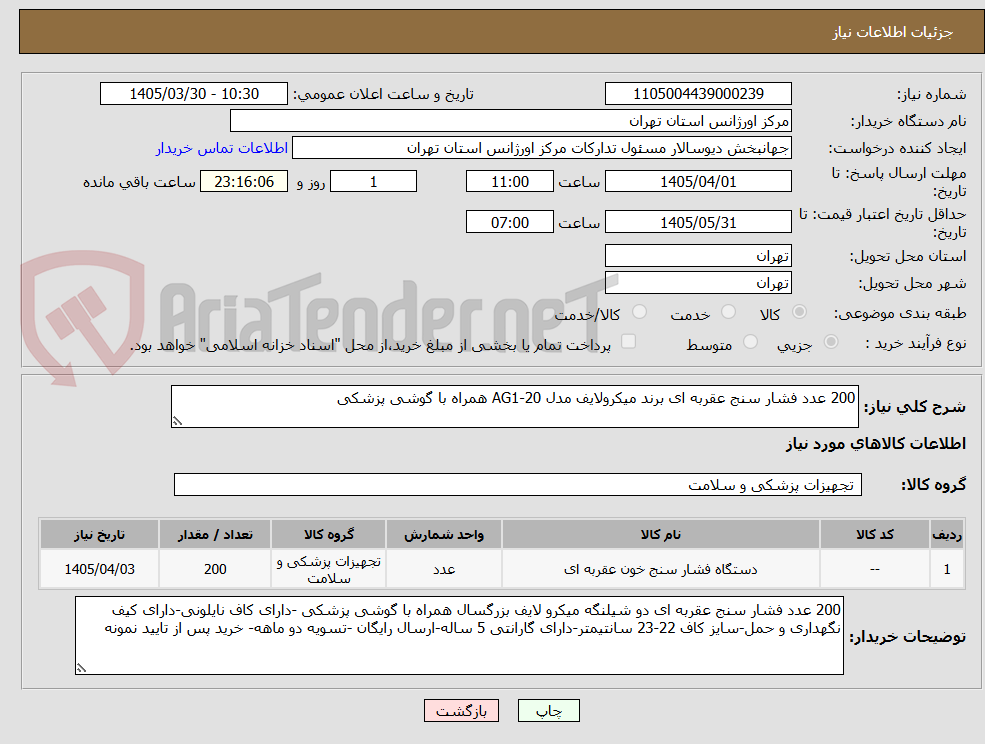
Task: Click the goods group field تجهیزات پزشکی و سلامت
Action: coord(518,484)
